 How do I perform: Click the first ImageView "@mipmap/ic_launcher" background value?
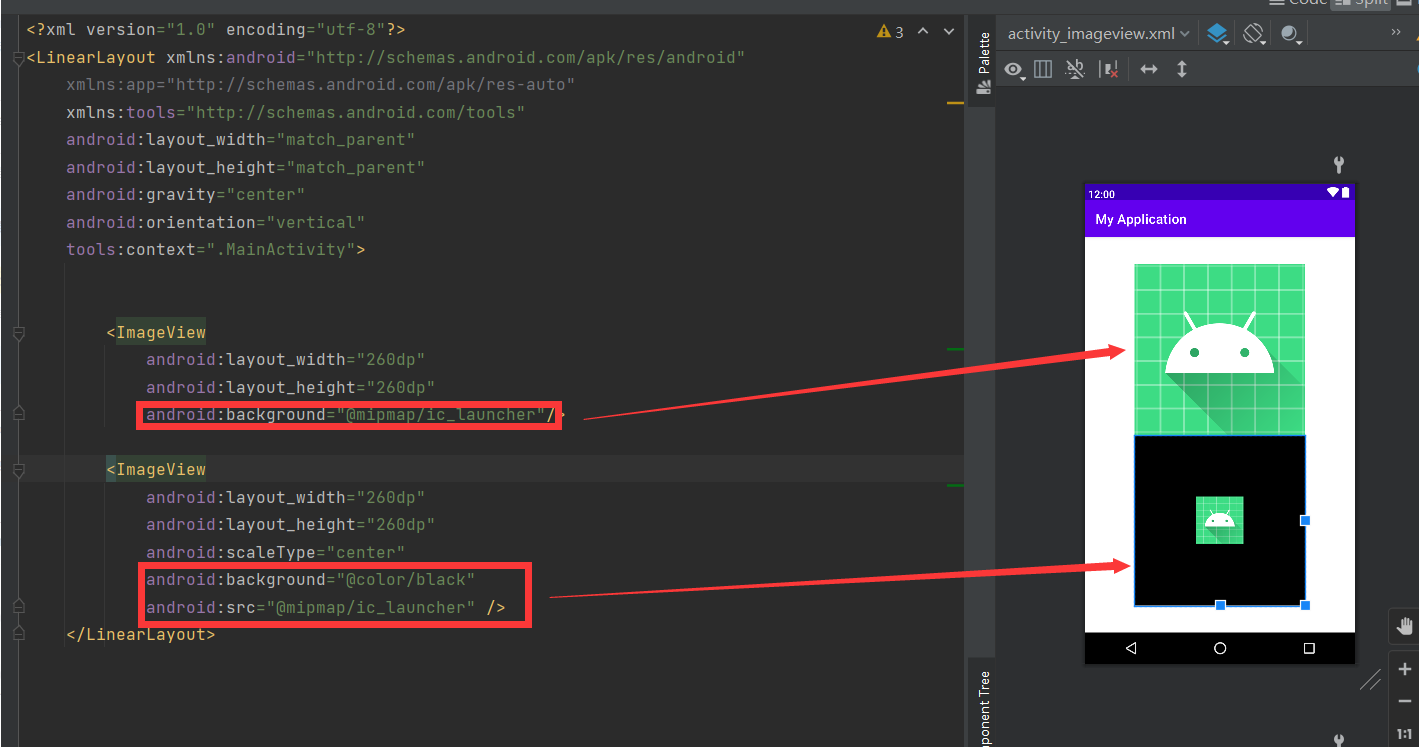pos(440,414)
